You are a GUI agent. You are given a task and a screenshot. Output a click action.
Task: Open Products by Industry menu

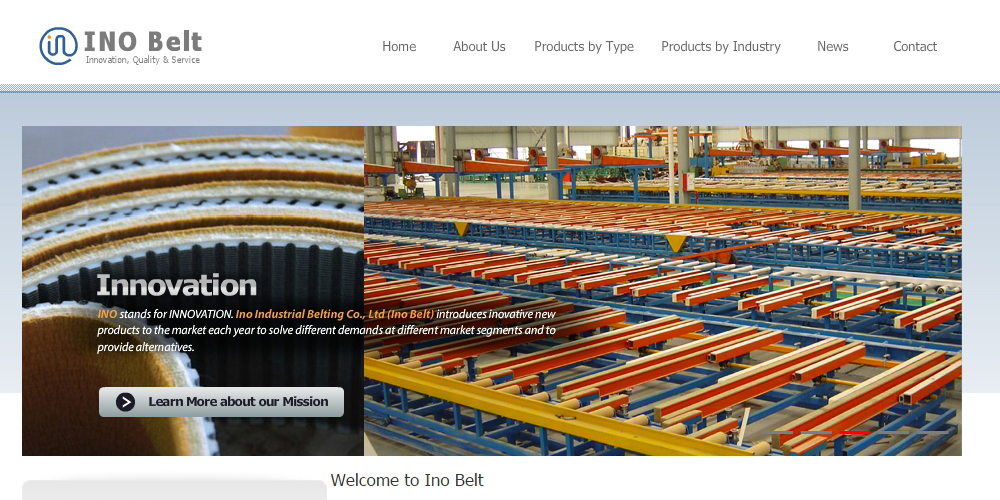coord(721,47)
